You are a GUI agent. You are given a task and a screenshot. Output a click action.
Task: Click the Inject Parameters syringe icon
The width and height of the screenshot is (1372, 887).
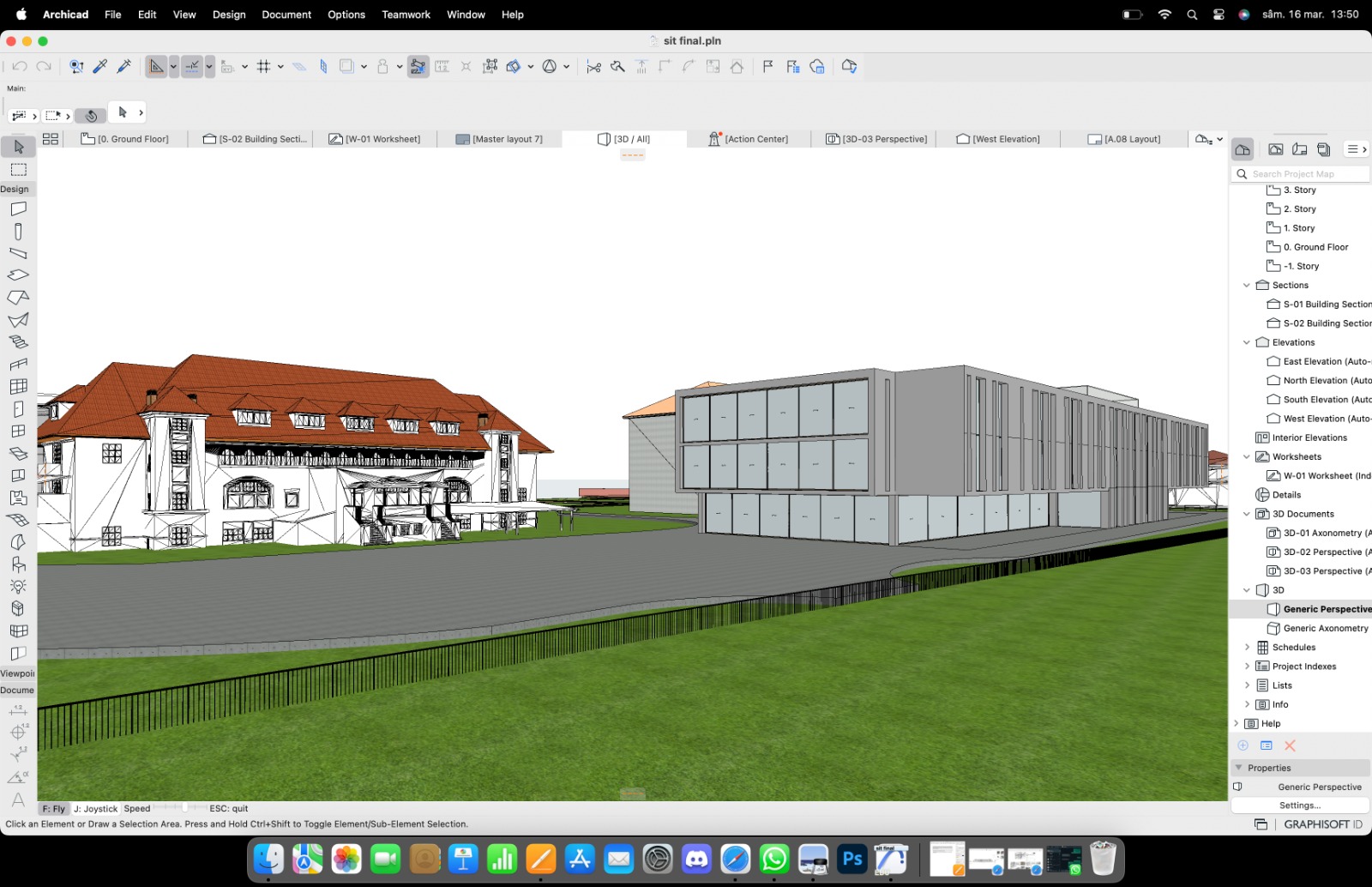tap(123, 66)
